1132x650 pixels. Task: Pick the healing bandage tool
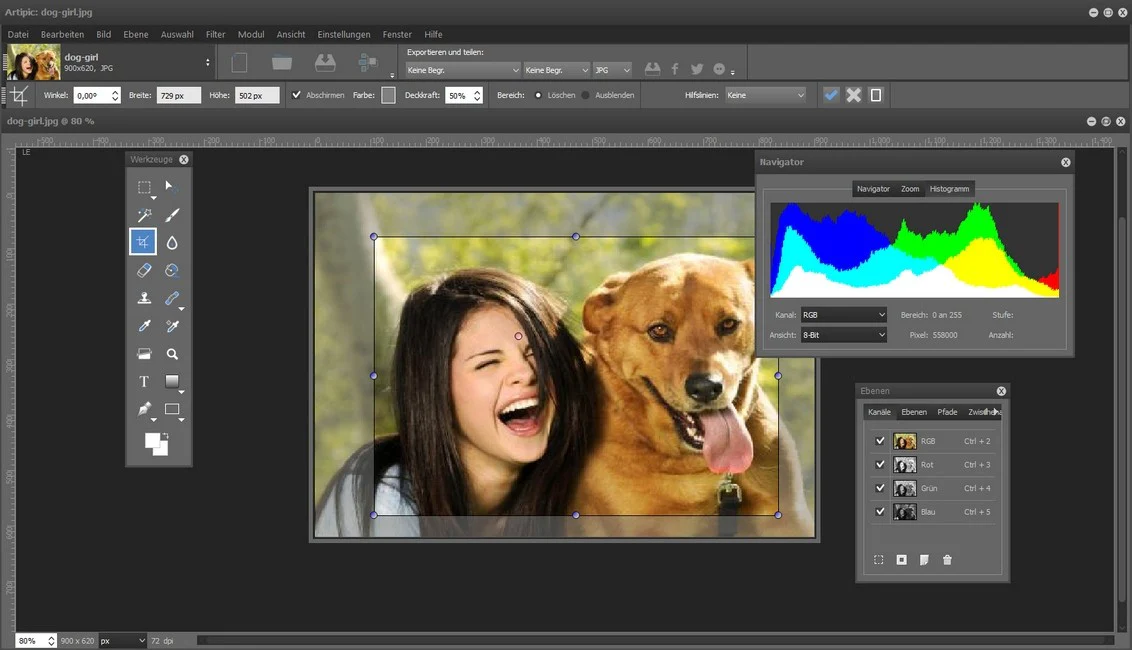point(172,298)
